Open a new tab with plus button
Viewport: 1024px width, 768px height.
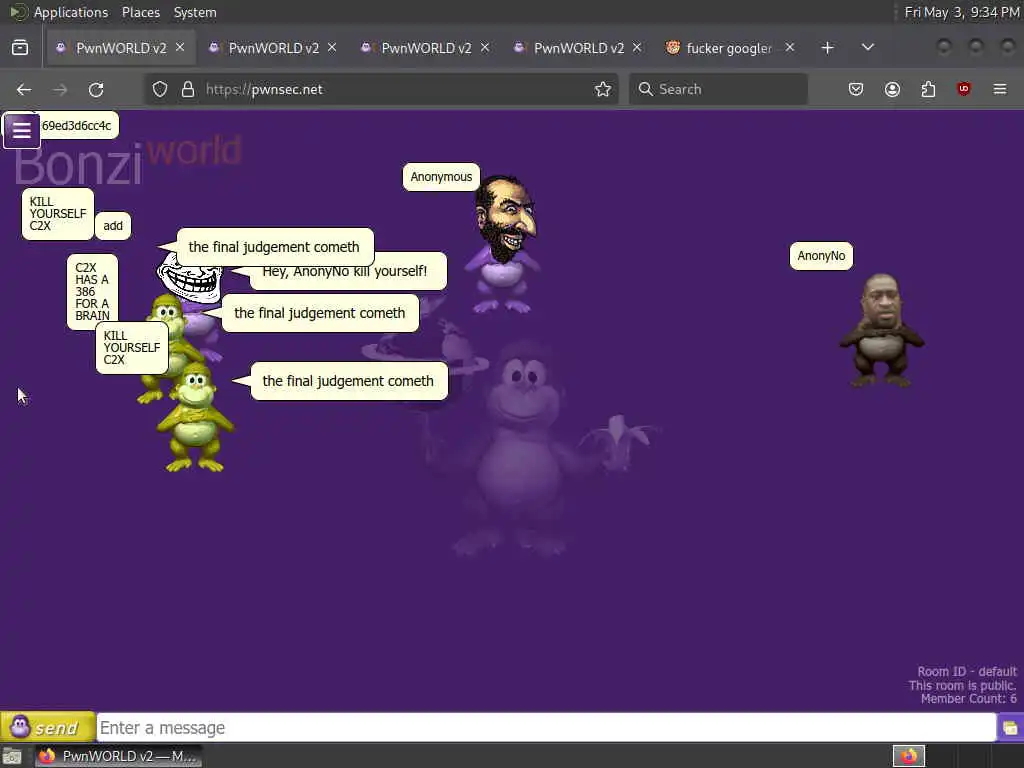coord(827,48)
